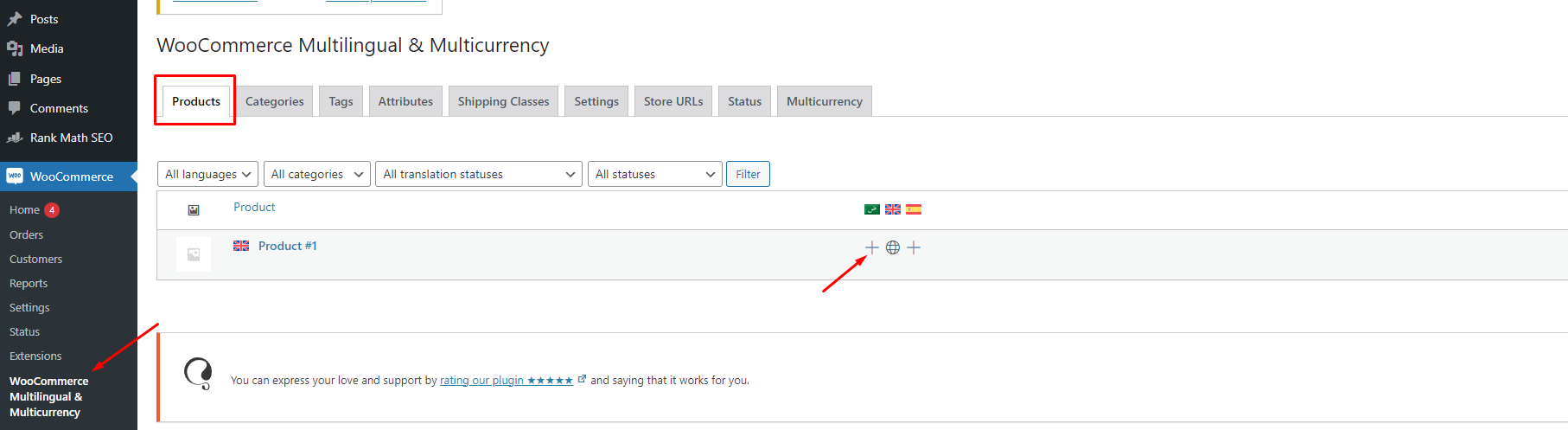Image resolution: width=1568 pixels, height=430 pixels.
Task: Add Spanish translation for Product #1
Action: point(914,247)
